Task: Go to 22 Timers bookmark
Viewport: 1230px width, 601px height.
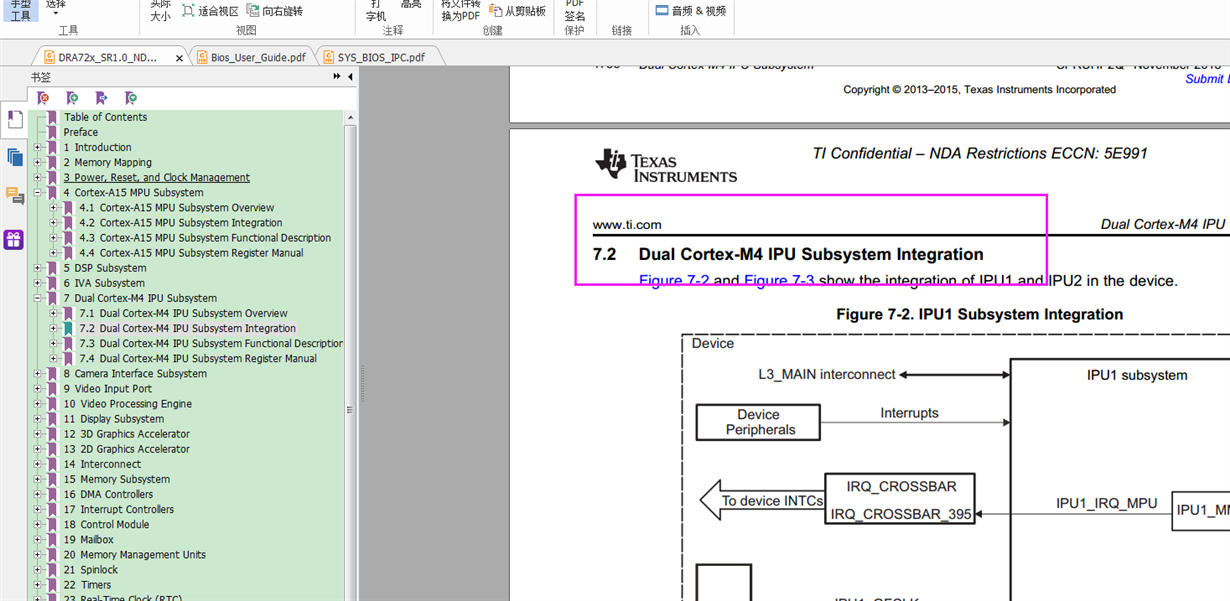Action: point(88,585)
